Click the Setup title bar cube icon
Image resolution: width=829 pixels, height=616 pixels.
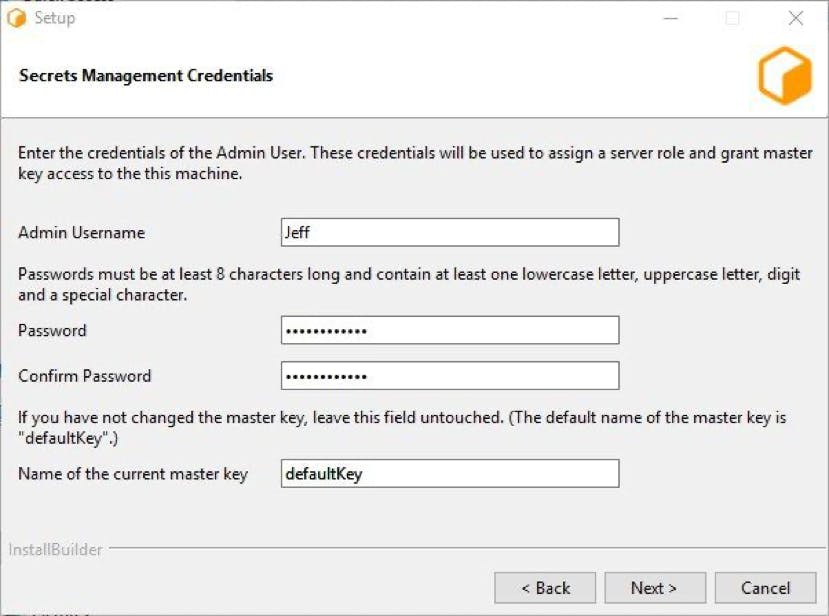[16, 18]
